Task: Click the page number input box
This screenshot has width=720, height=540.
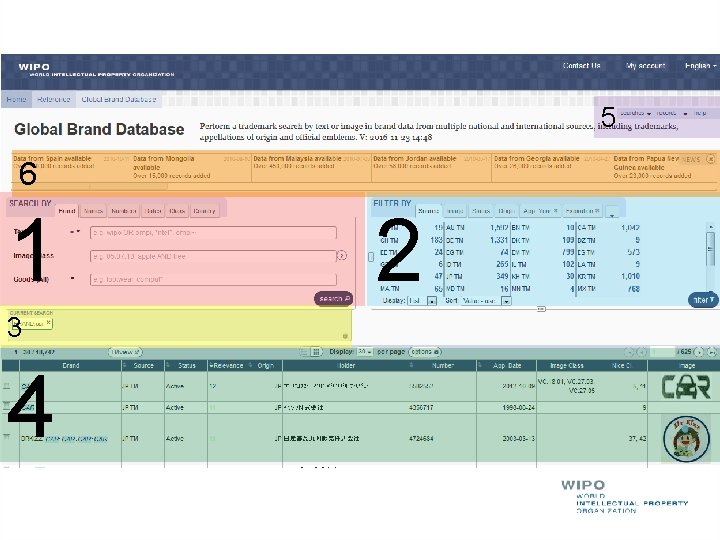Action: click(663, 352)
